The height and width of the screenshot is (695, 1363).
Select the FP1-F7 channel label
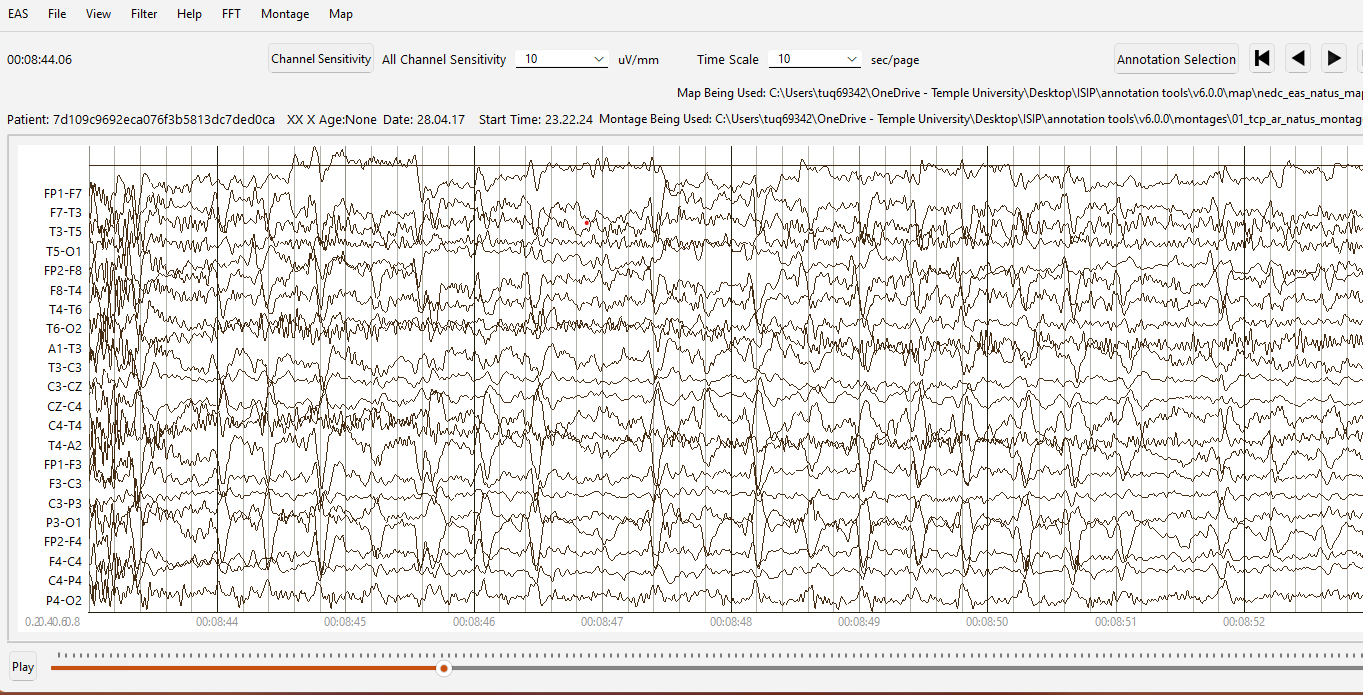tap(63, 193)
